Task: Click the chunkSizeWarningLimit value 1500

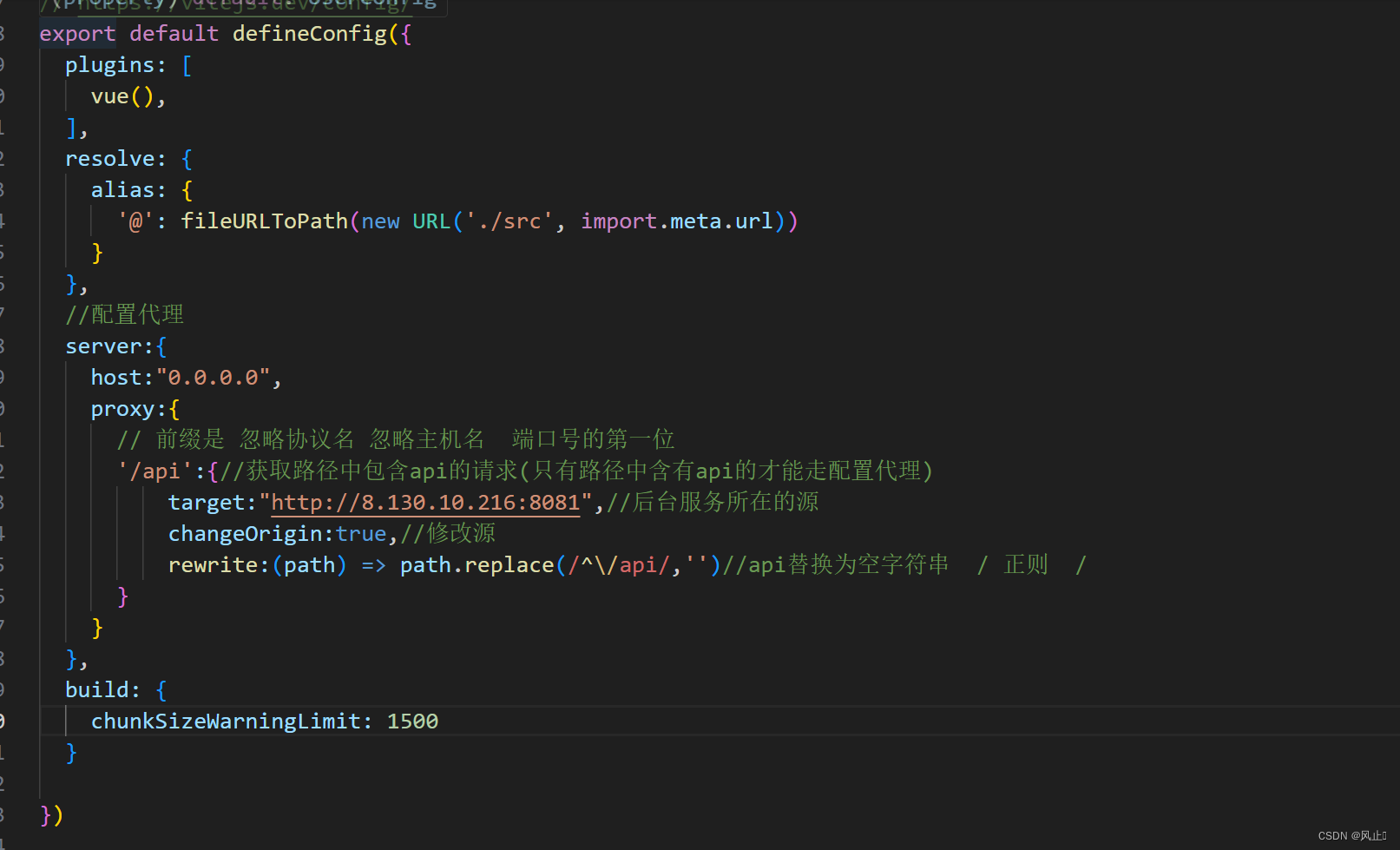Action: click(x=412, y=721)
